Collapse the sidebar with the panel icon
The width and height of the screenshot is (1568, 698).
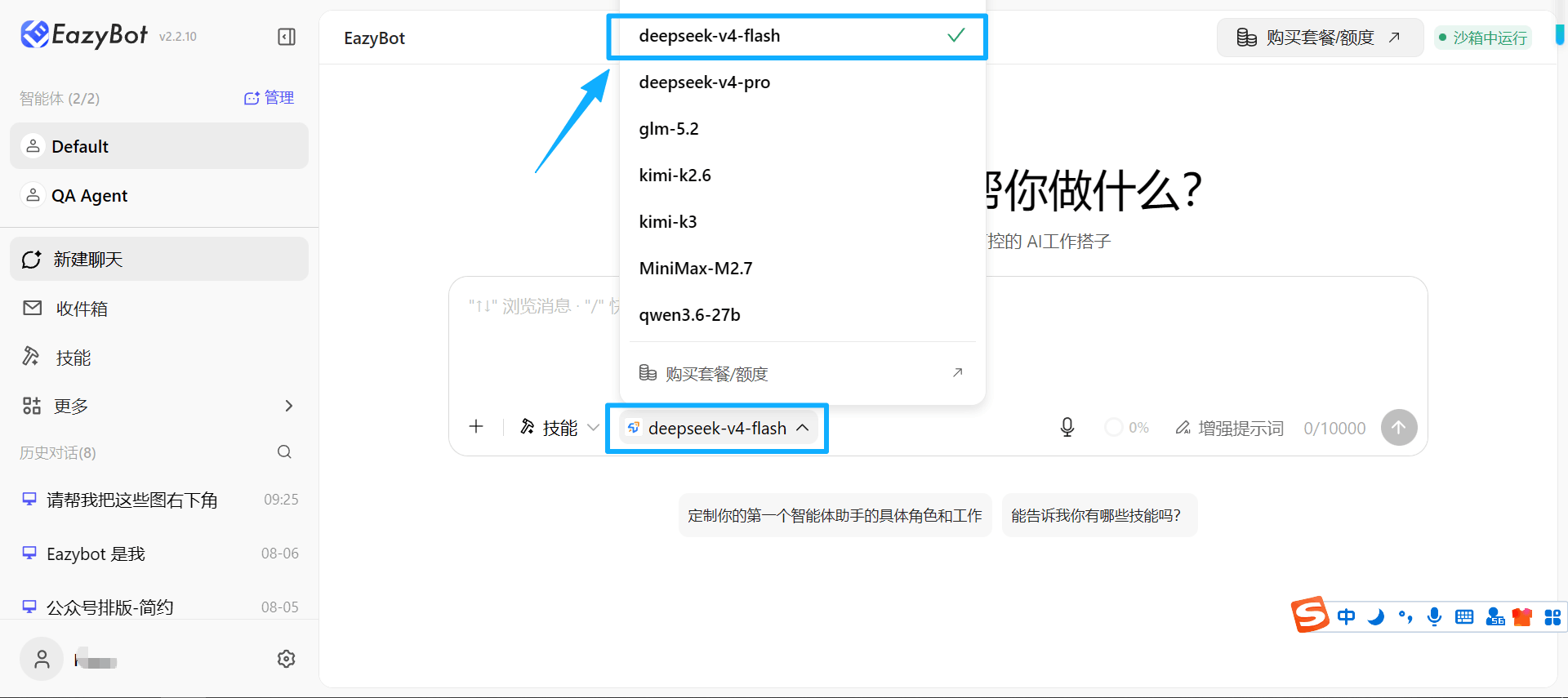(287, 37)
